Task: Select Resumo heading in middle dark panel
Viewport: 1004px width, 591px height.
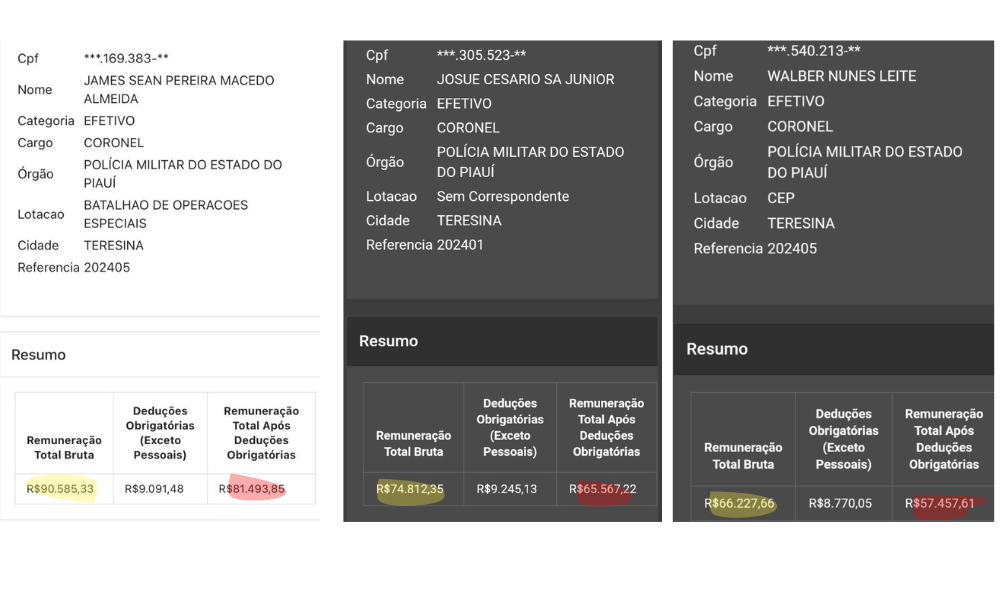Action: click(x=388, y=341)
